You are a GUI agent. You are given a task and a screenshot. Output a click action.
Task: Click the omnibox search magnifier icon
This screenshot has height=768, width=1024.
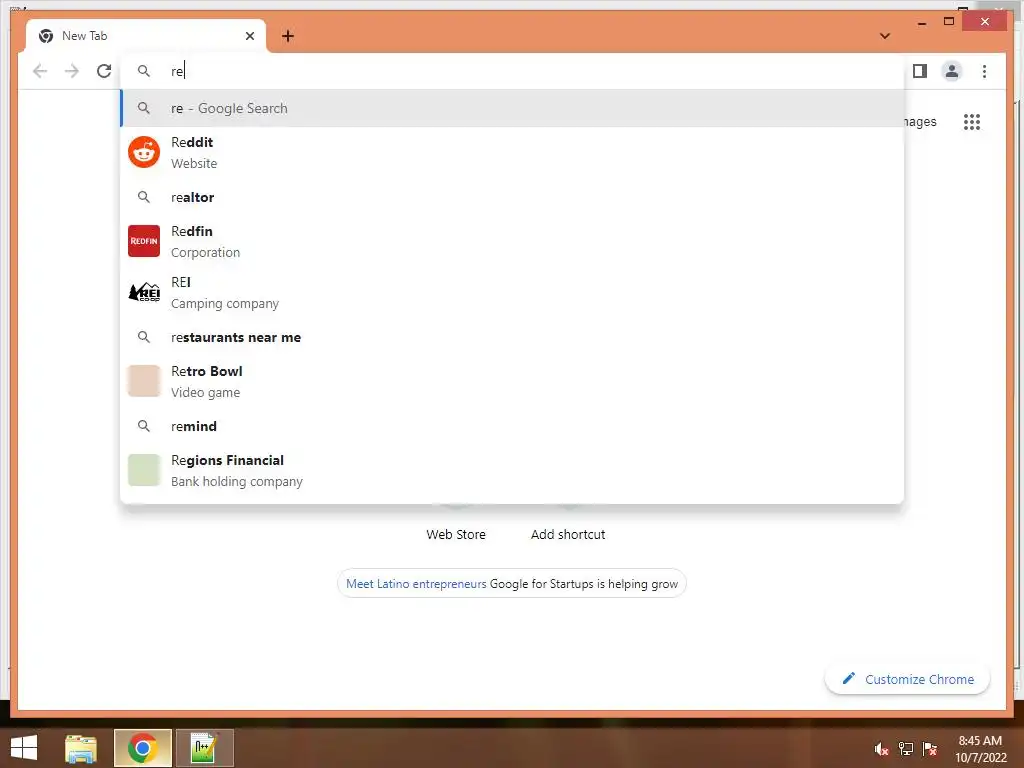point(144,71)
